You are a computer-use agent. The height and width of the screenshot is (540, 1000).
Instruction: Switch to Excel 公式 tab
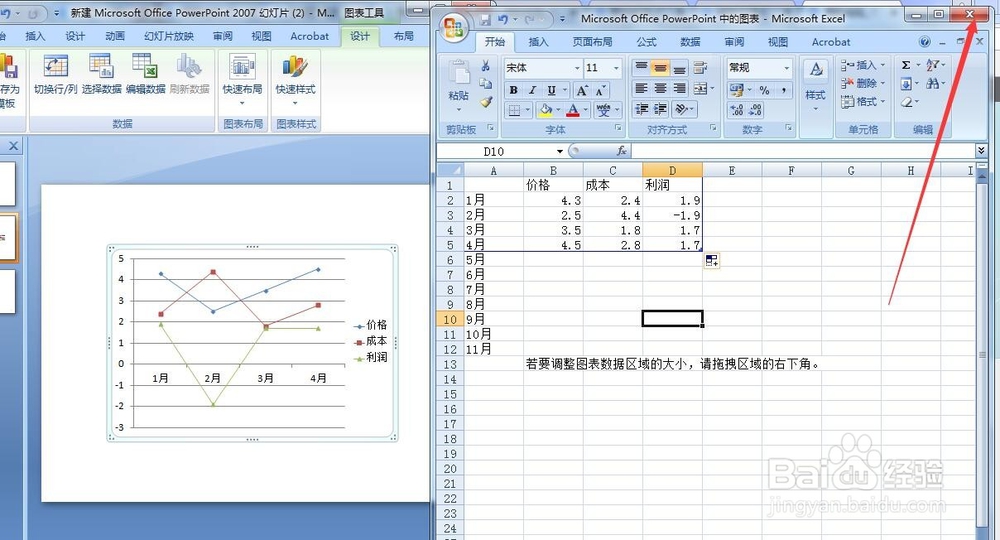[646, 42]
